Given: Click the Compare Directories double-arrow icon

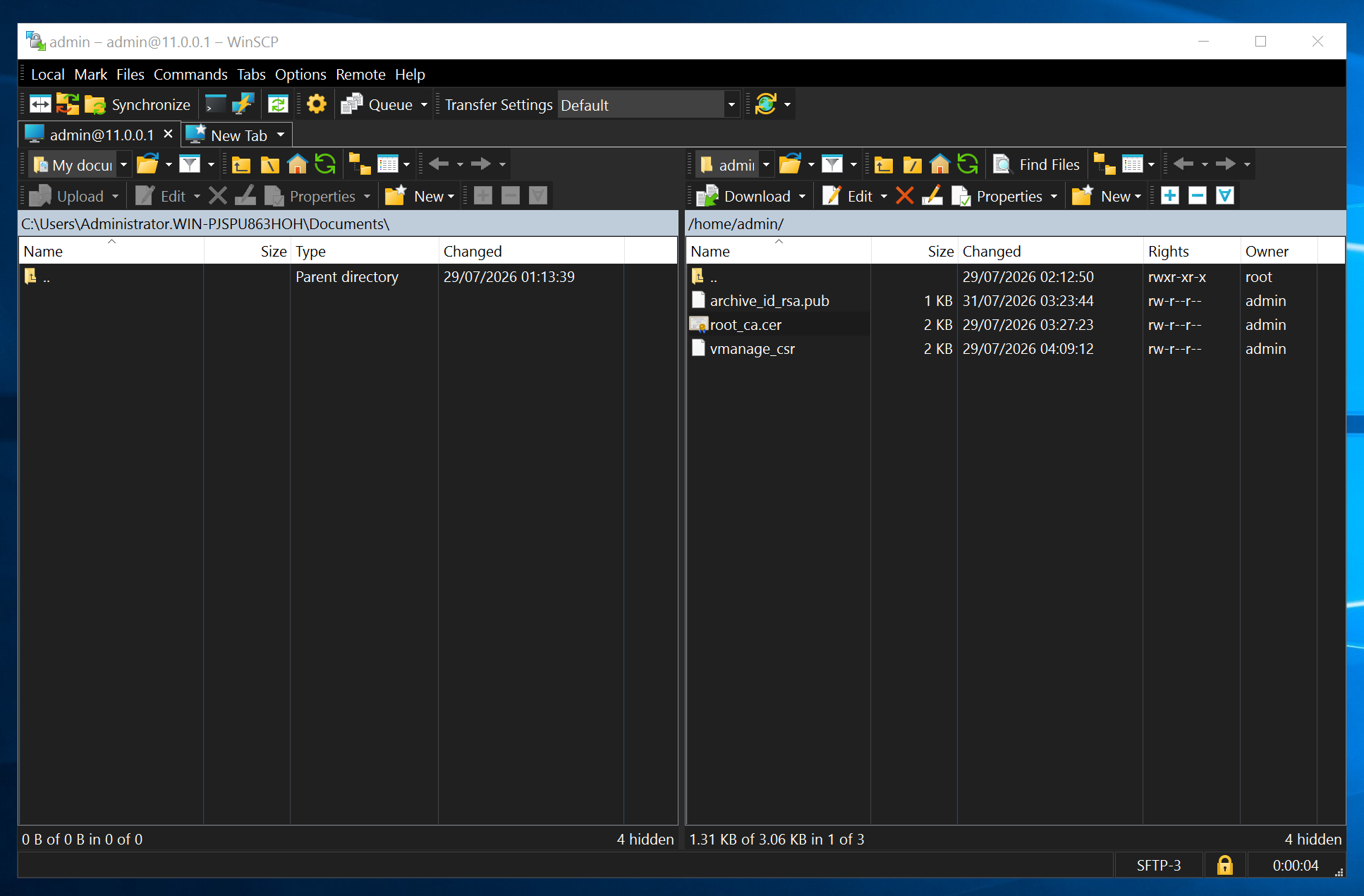Looking at the screenshot, I should (40, 104).
